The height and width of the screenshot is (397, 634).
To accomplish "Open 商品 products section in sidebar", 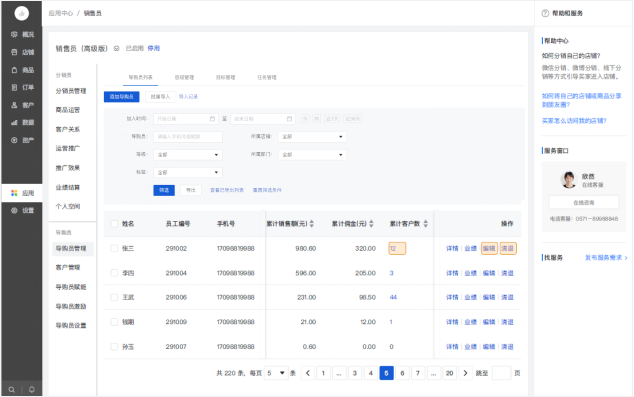I will point(22,70).
